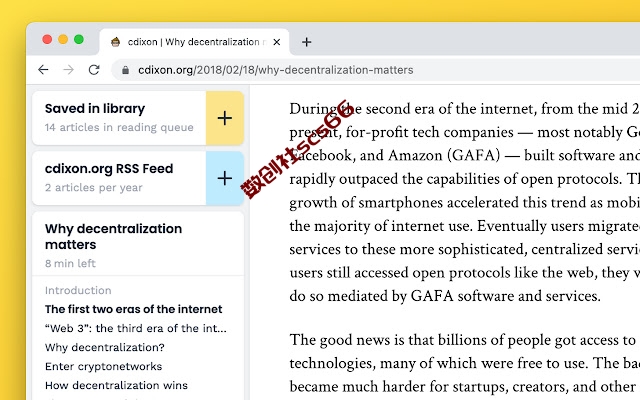Image resolution: width=640 pixels, height=400 pixels.
Task: Jump to 'Web 3: the third era' section
Action: [136, 328]
